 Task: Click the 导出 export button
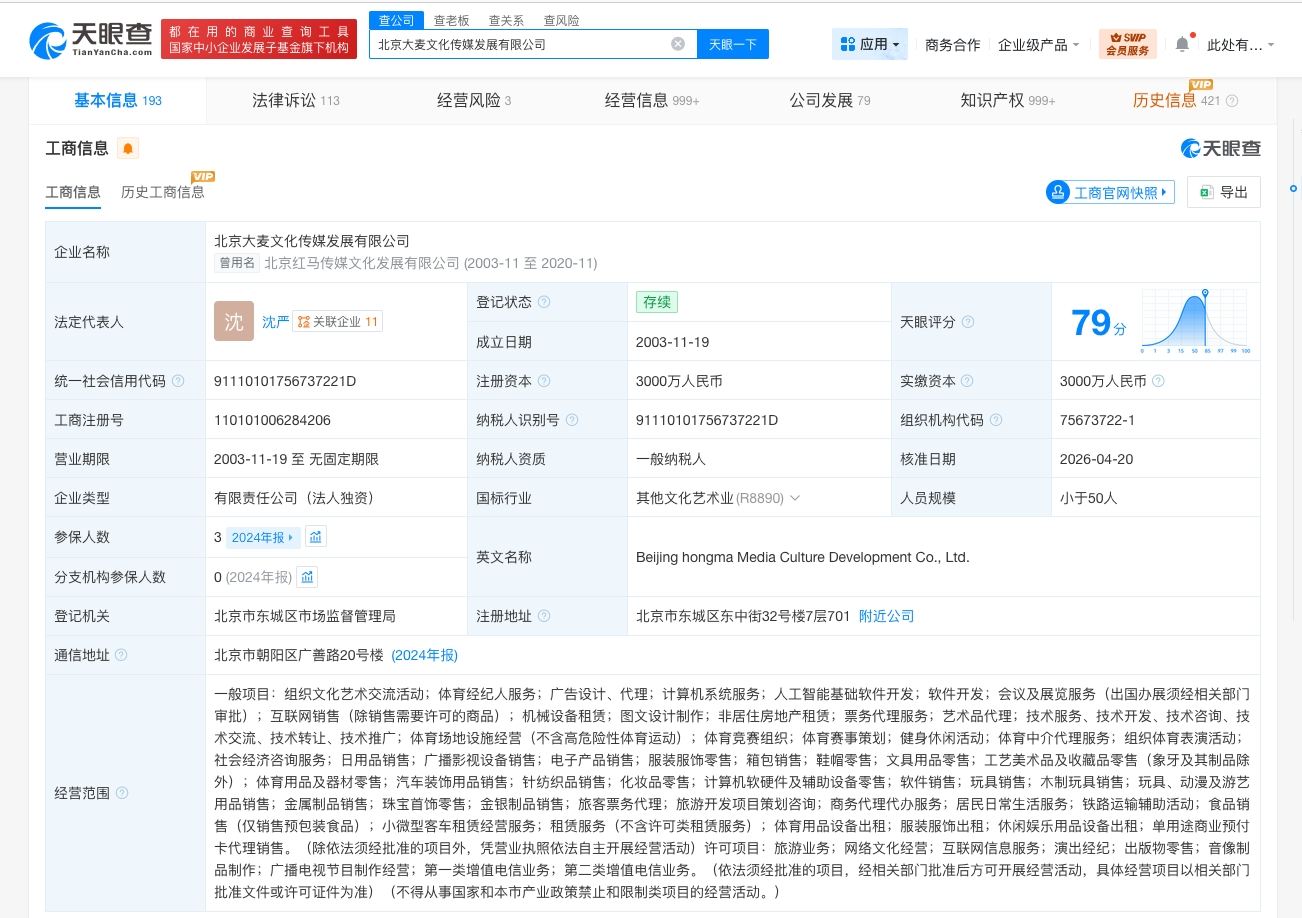click(x=1224, y=192)
